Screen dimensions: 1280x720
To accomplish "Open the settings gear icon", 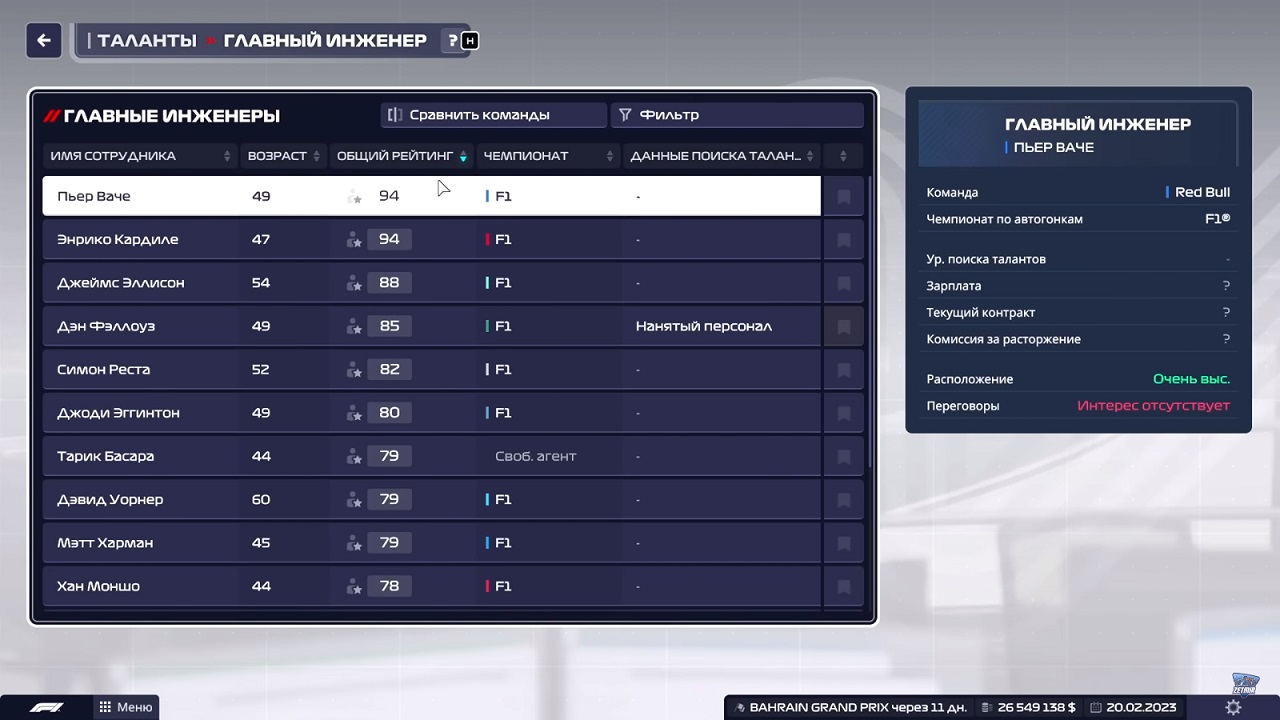I will (1232, 707).
